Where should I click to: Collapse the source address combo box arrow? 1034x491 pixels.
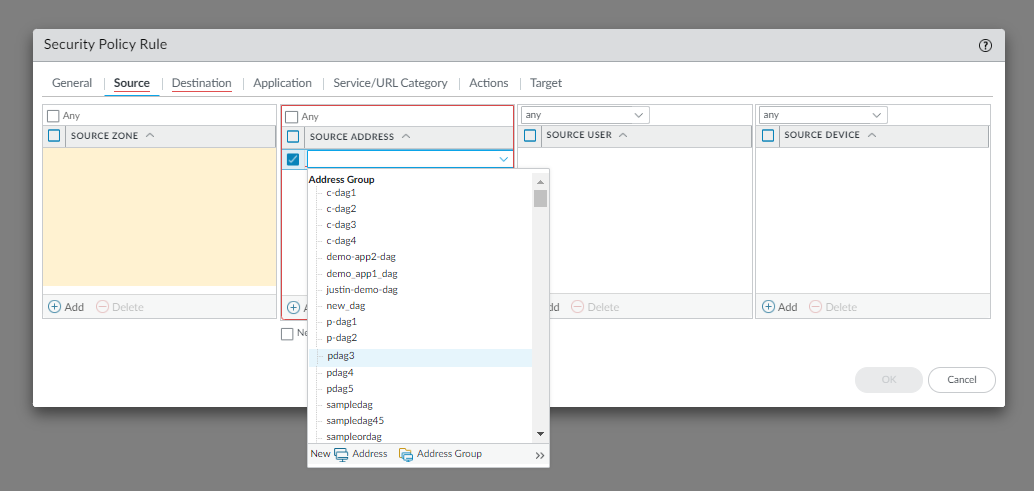(x=503, y=159)
